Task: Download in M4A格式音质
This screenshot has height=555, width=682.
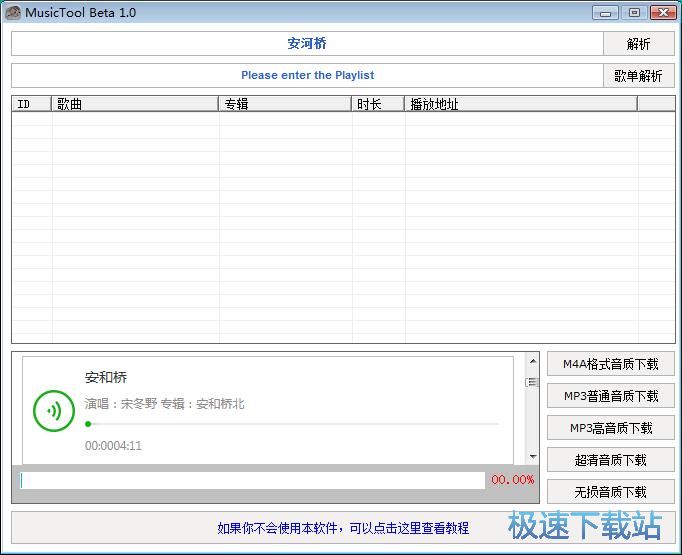Action: click(x=611, y=364)
